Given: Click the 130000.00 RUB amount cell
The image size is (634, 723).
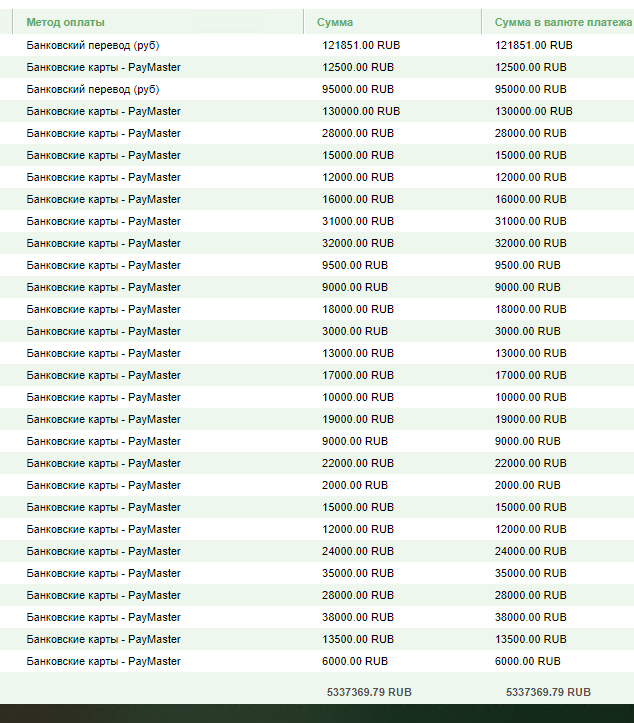Looking at the screenshot, I should click(x=361, y=111).
